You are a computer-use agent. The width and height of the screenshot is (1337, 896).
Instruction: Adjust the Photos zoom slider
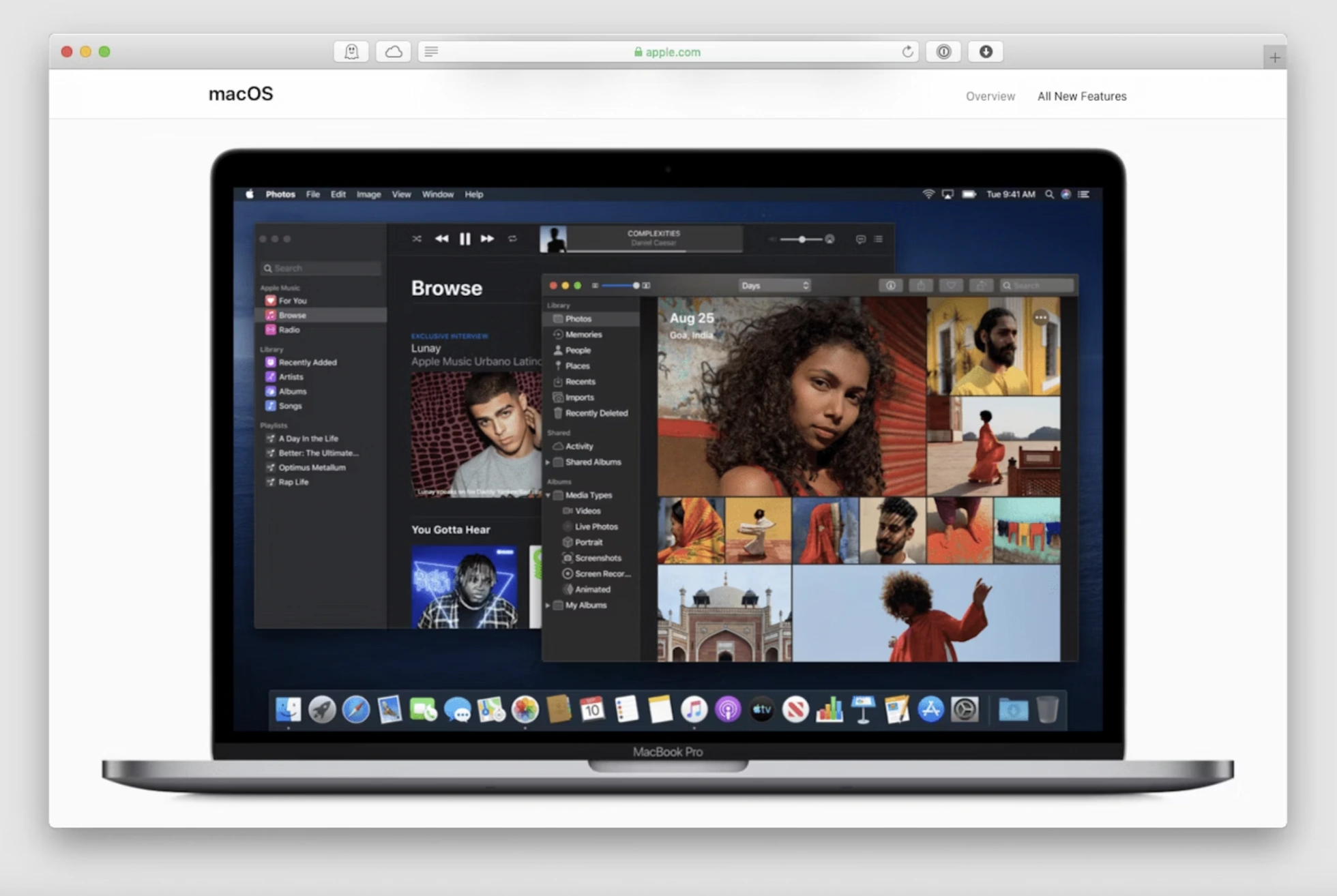(x=621, y=286)
